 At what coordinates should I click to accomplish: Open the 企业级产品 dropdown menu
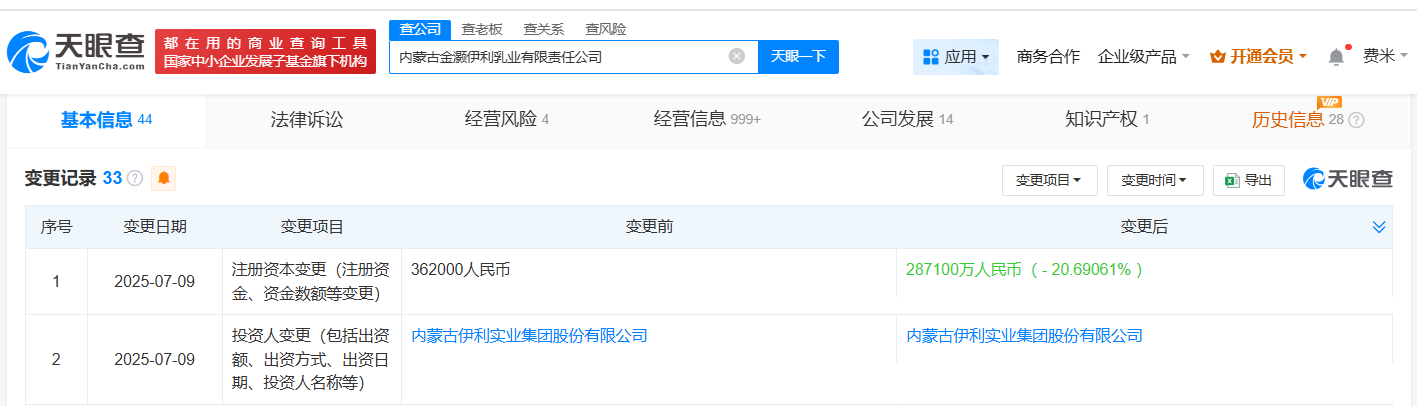(x=1143, y=57)
